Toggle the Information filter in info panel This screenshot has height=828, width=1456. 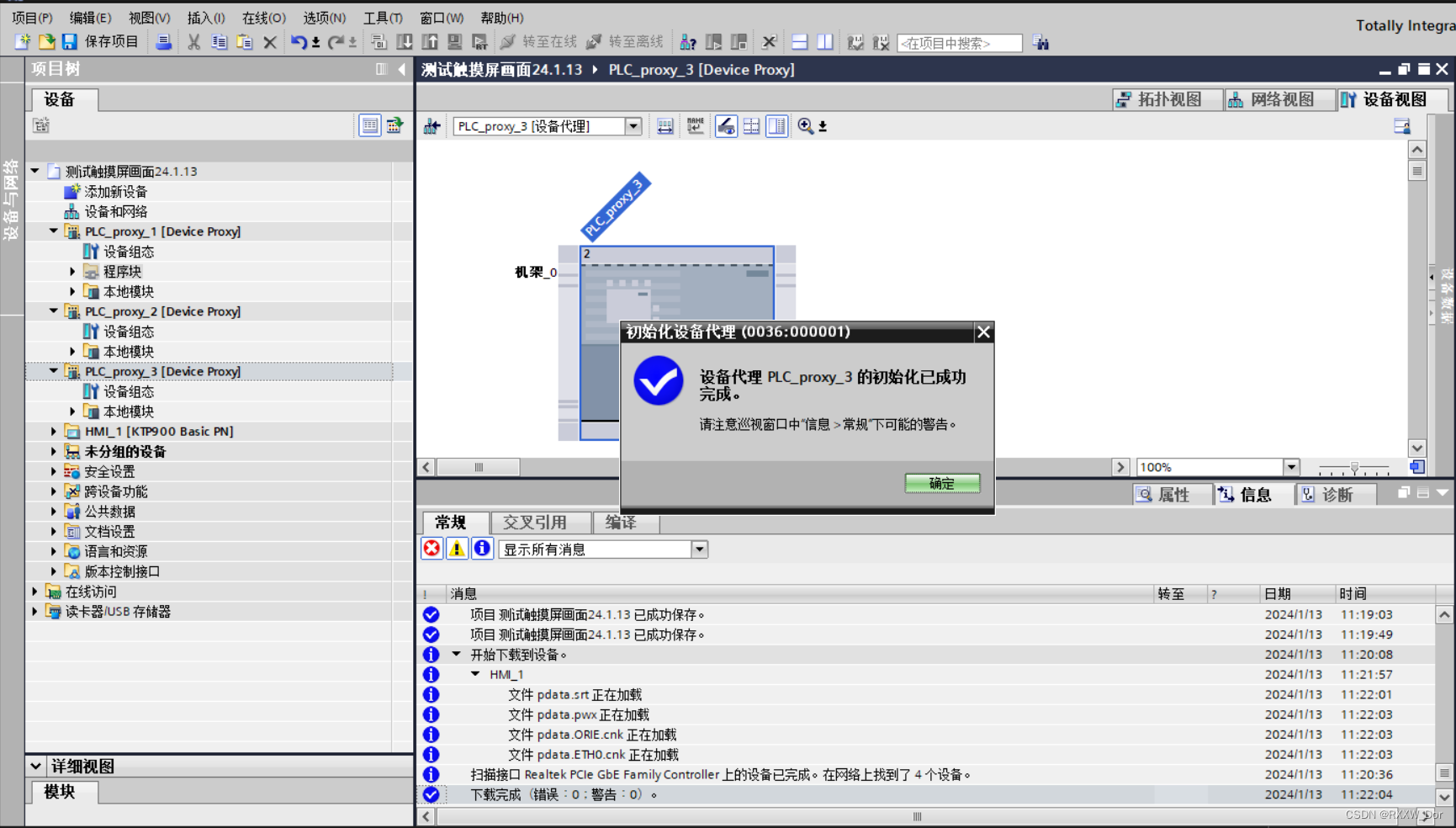482,549
